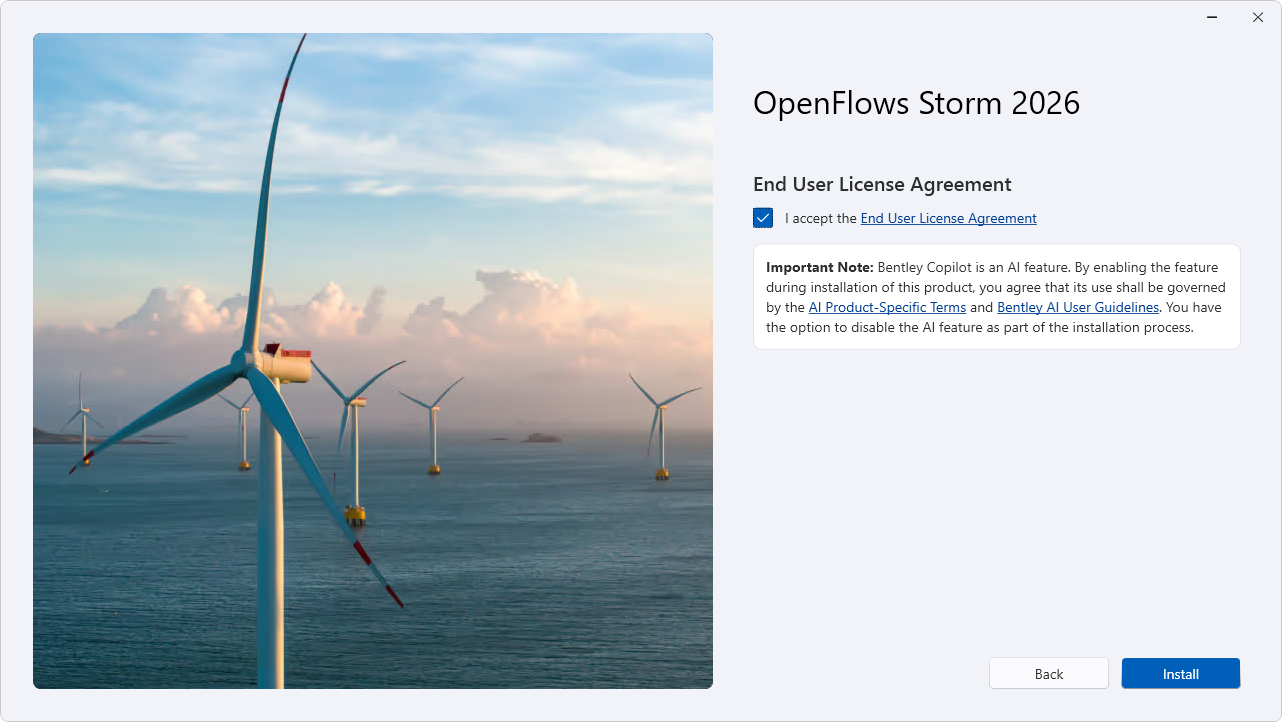Click the End User License Agreement heading
Image resolution: width=1282 pixels, height=722 pixels.
[882, 184]
